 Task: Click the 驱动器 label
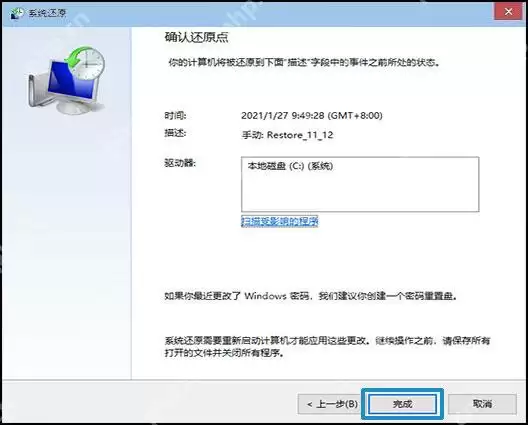tap(180, 163)
